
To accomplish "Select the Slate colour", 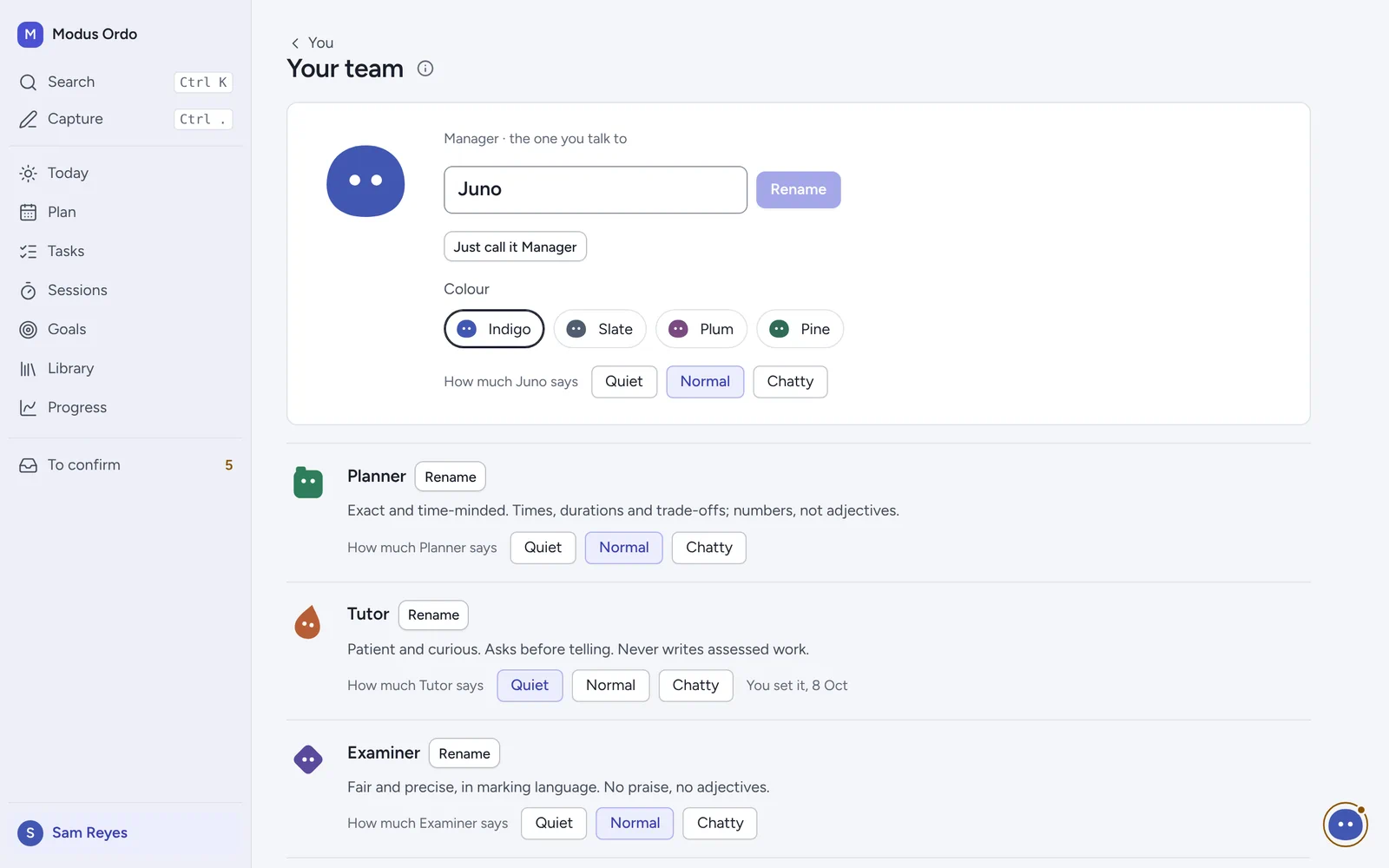I will tap(600, 329).
